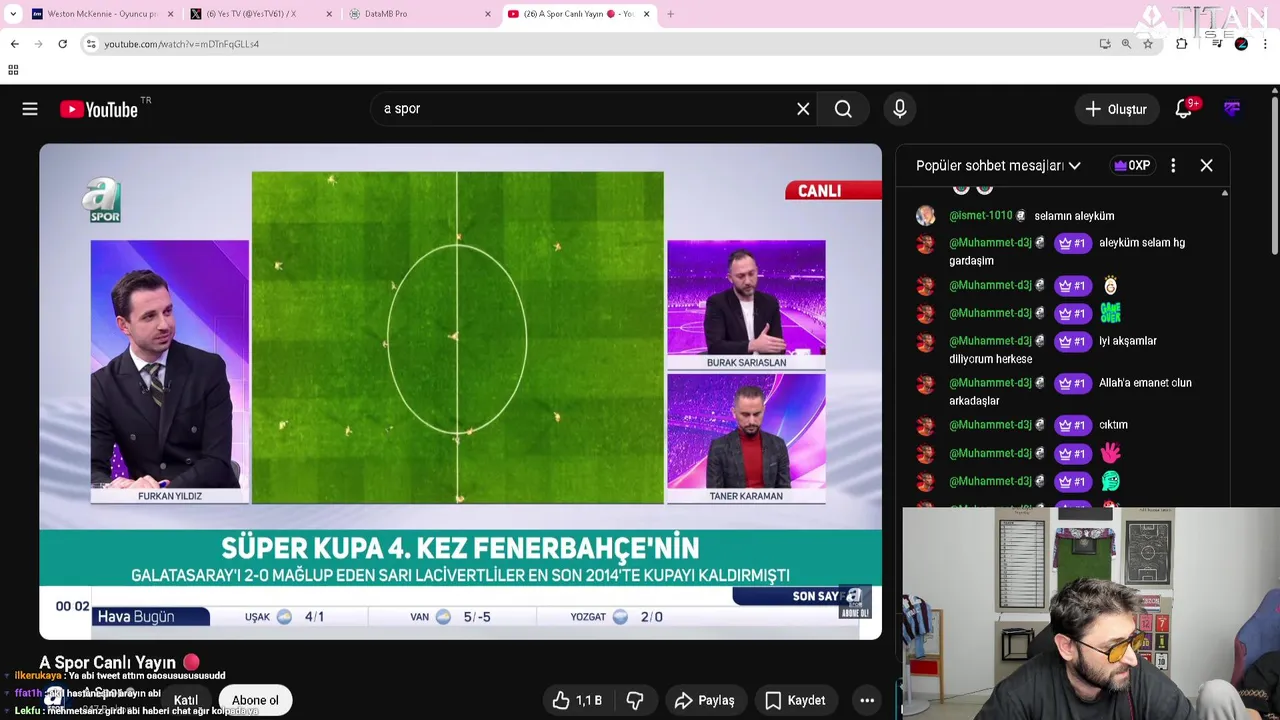Open Chrome extensions puzzle icon

pyautogui.click(x=1182, y=44)
